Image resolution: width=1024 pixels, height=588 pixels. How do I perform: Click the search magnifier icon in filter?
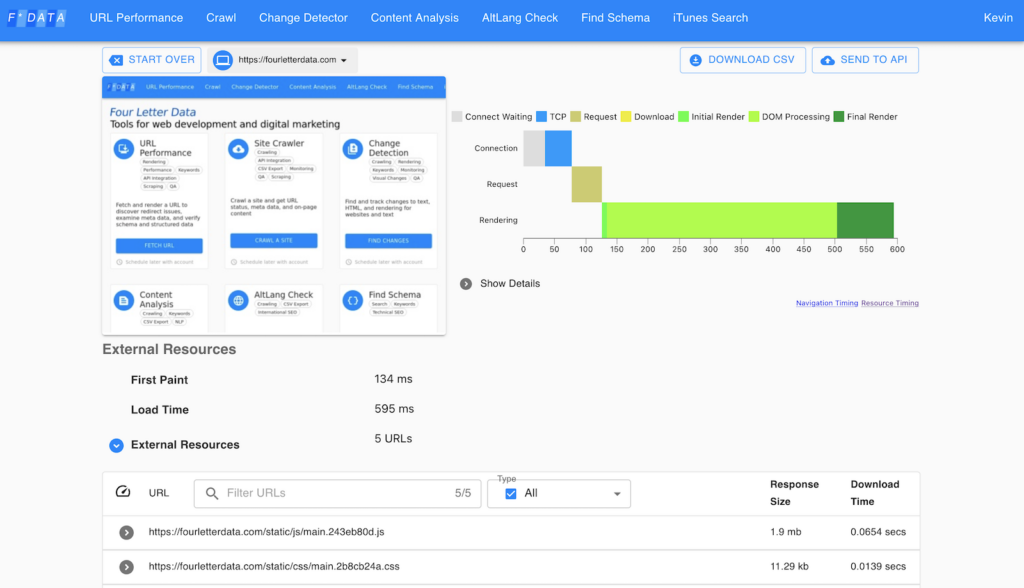click(212, 493)
